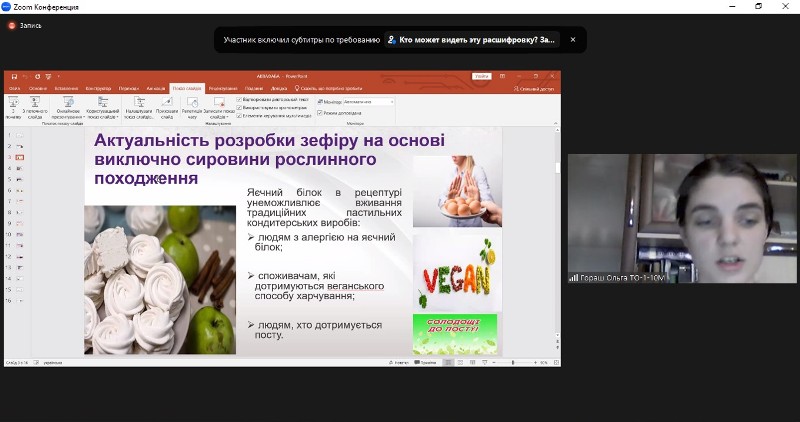Screen dimensions: 800x422
Task: Click spell check icon in status bar
Action: (x=36, y=363)
